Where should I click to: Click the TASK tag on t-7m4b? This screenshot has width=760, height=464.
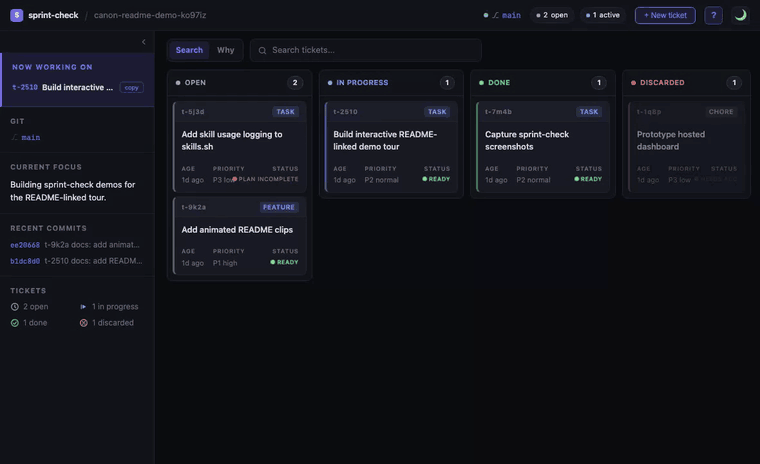click(x=589, y=112)
